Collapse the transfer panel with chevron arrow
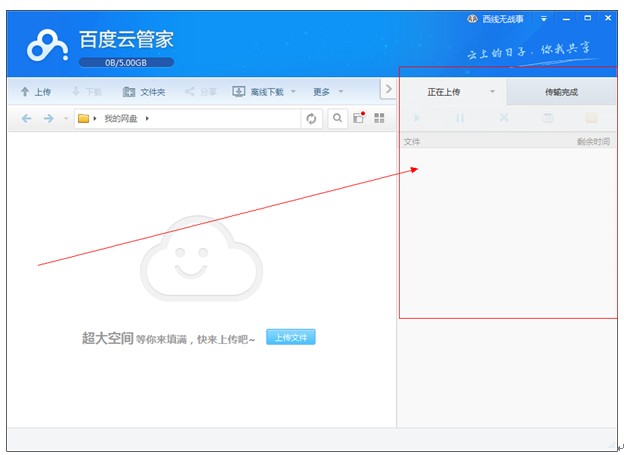The width and height of the screenshot is (624, 455). click(x=388, y=89)
